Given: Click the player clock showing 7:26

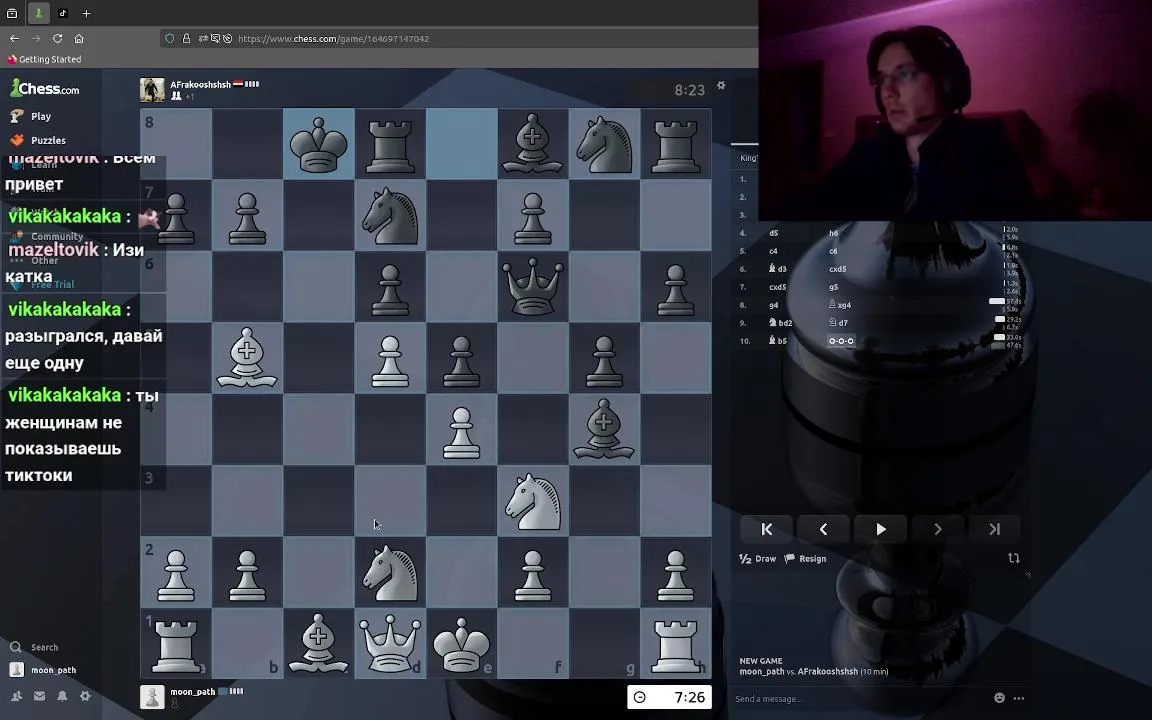Looking at the screenshot, I should point(669,697).
